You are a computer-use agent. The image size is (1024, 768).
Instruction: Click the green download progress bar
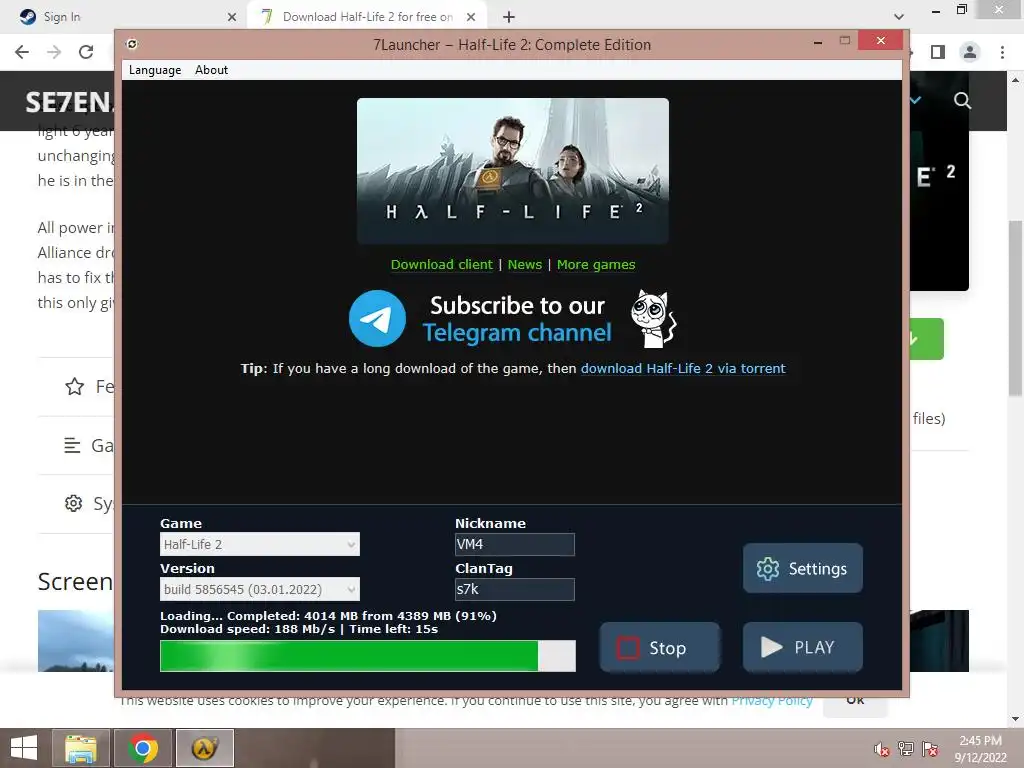(x=368, y=656)
